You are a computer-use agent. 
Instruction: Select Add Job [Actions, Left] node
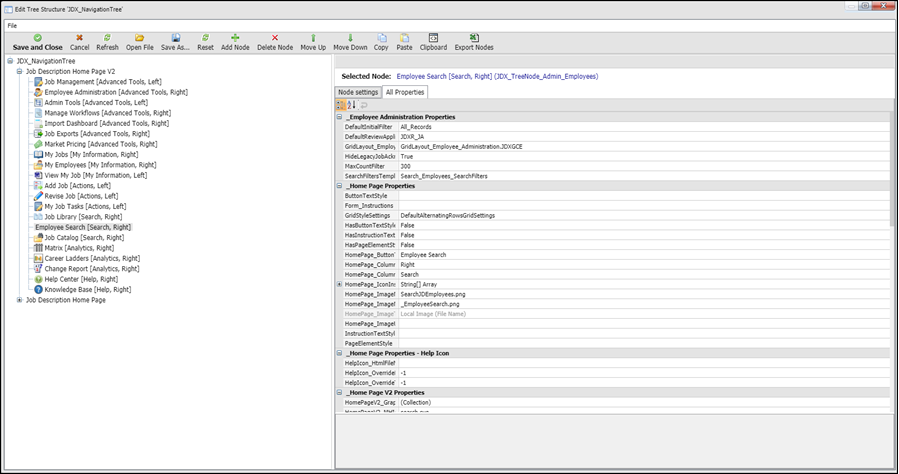[78, 186]
